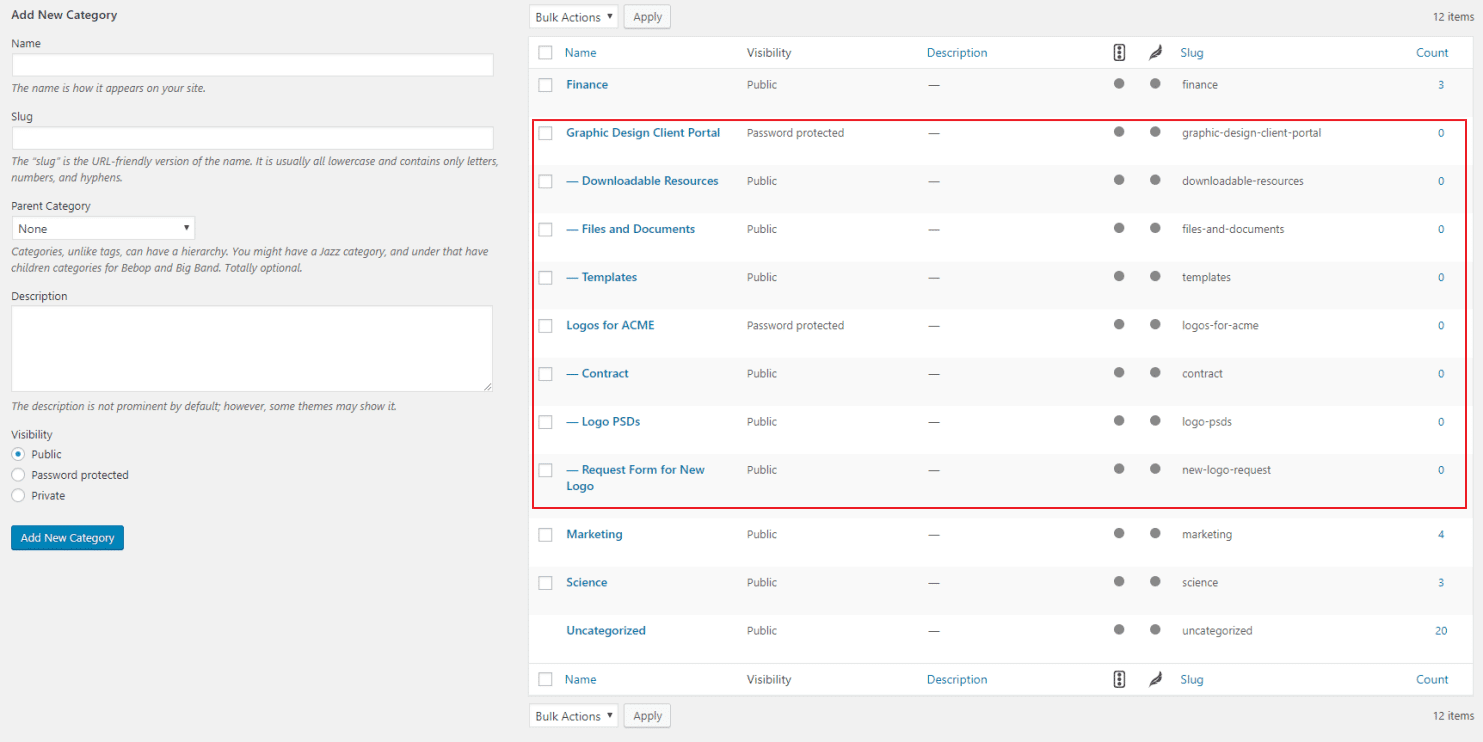Viewport: 1483px width, 742px height.
Task: Click the Add New Category button
Action: [66, 537]
